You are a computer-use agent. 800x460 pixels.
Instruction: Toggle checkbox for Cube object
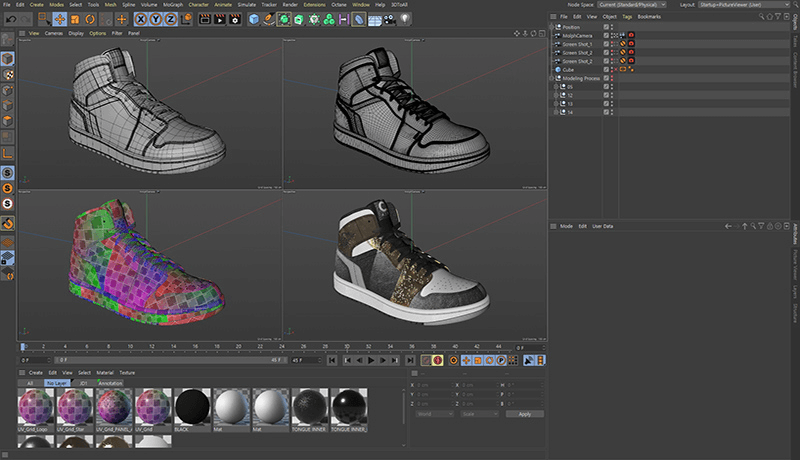(x=606, y=69)
